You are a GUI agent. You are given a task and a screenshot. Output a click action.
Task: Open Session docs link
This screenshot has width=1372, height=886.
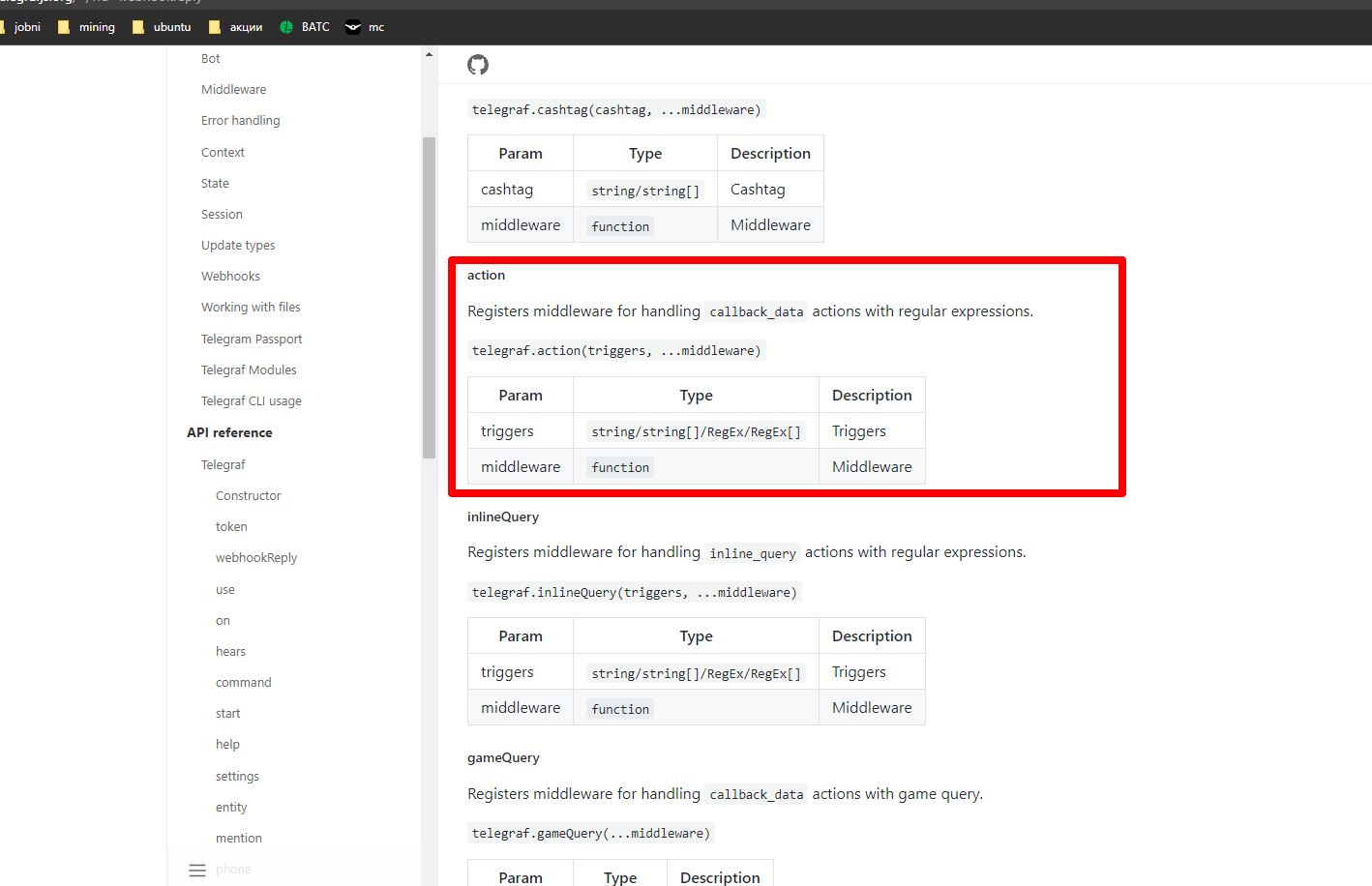click(222, 215)
